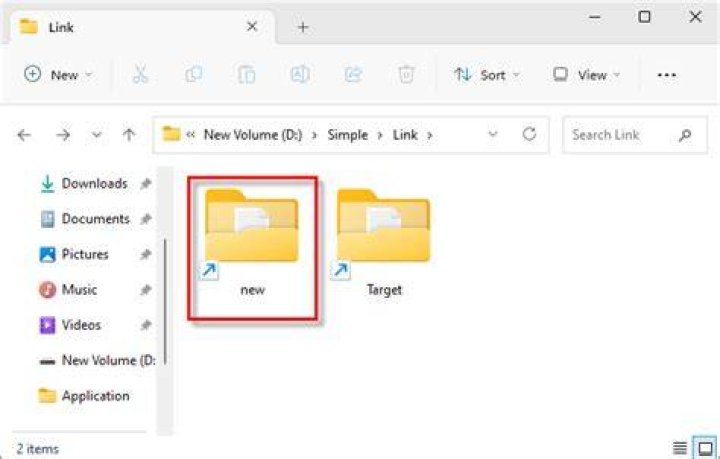Go back with the left arrow
This screenshot has height=459, width=720.
click(24, 135)
